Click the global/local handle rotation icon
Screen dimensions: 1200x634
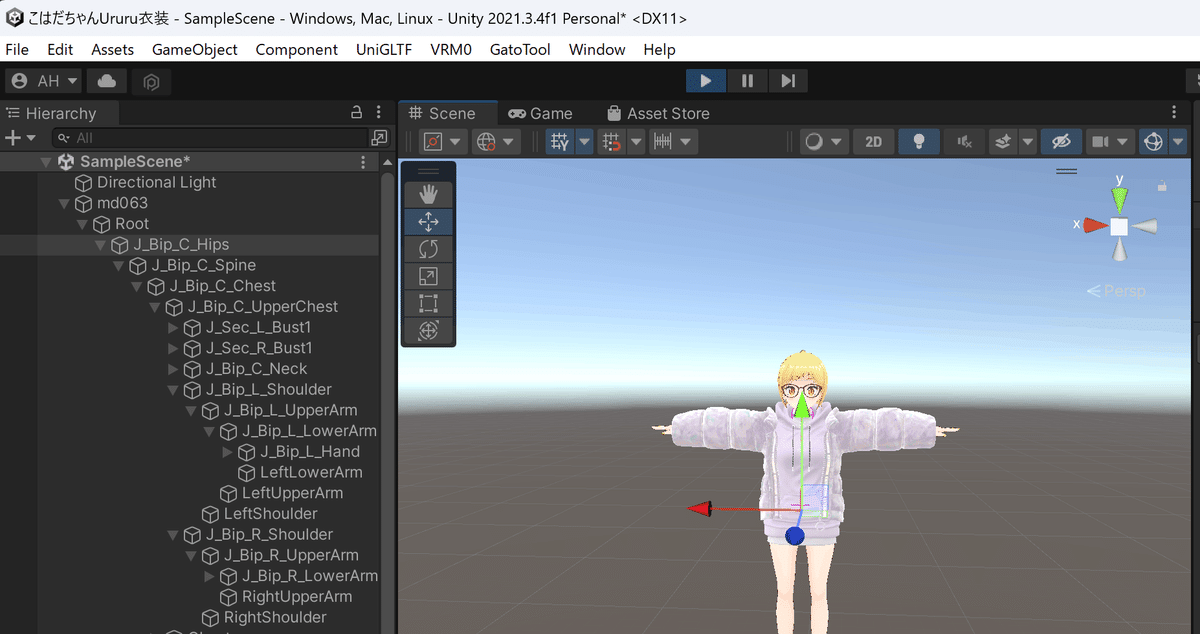(487, 142)
